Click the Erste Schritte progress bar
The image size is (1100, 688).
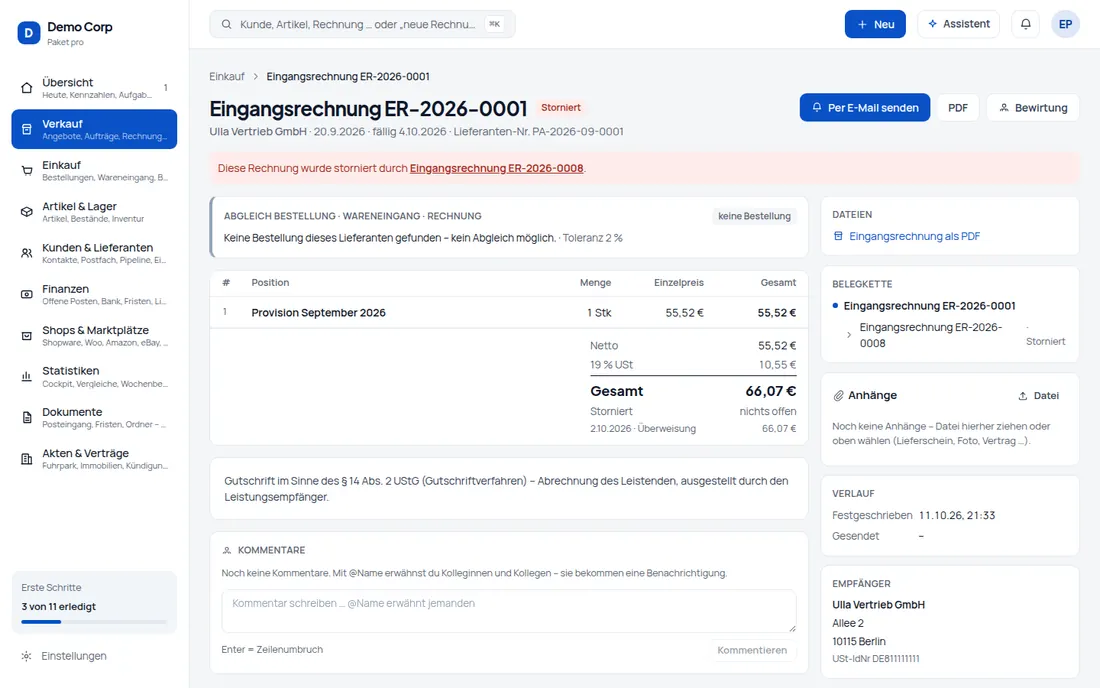coord(94,622)
